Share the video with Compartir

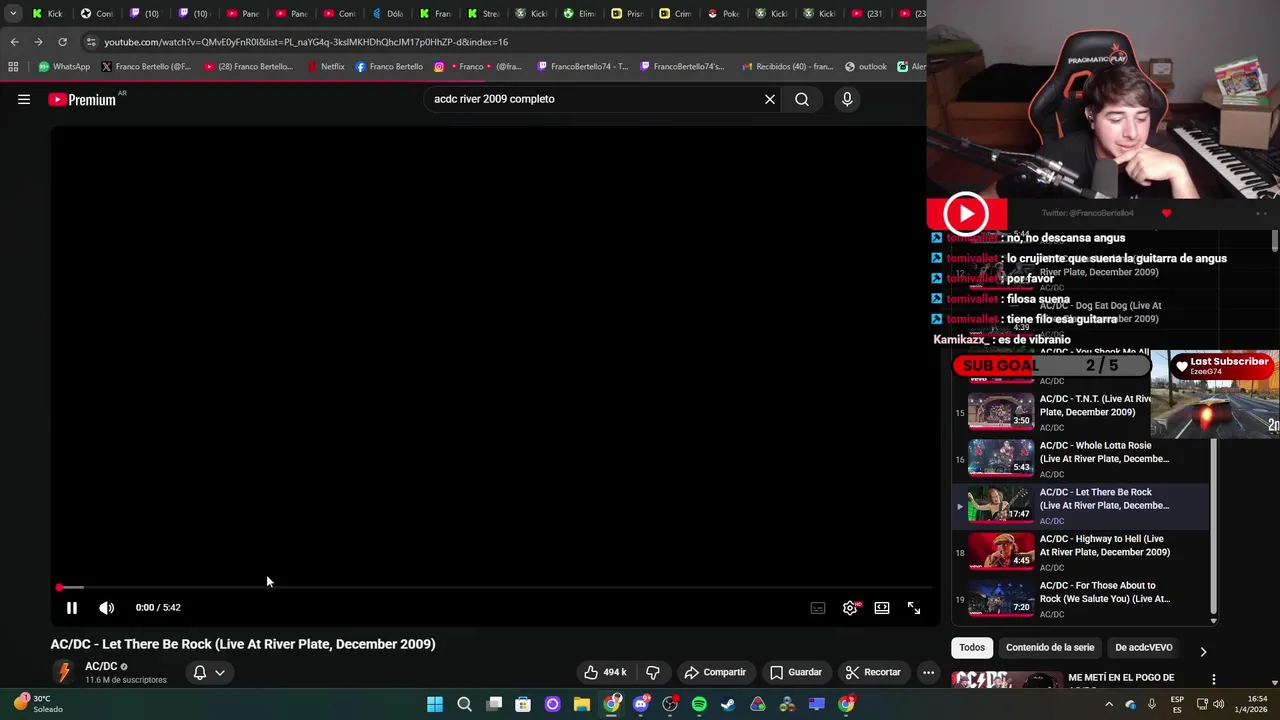[715, 672]
